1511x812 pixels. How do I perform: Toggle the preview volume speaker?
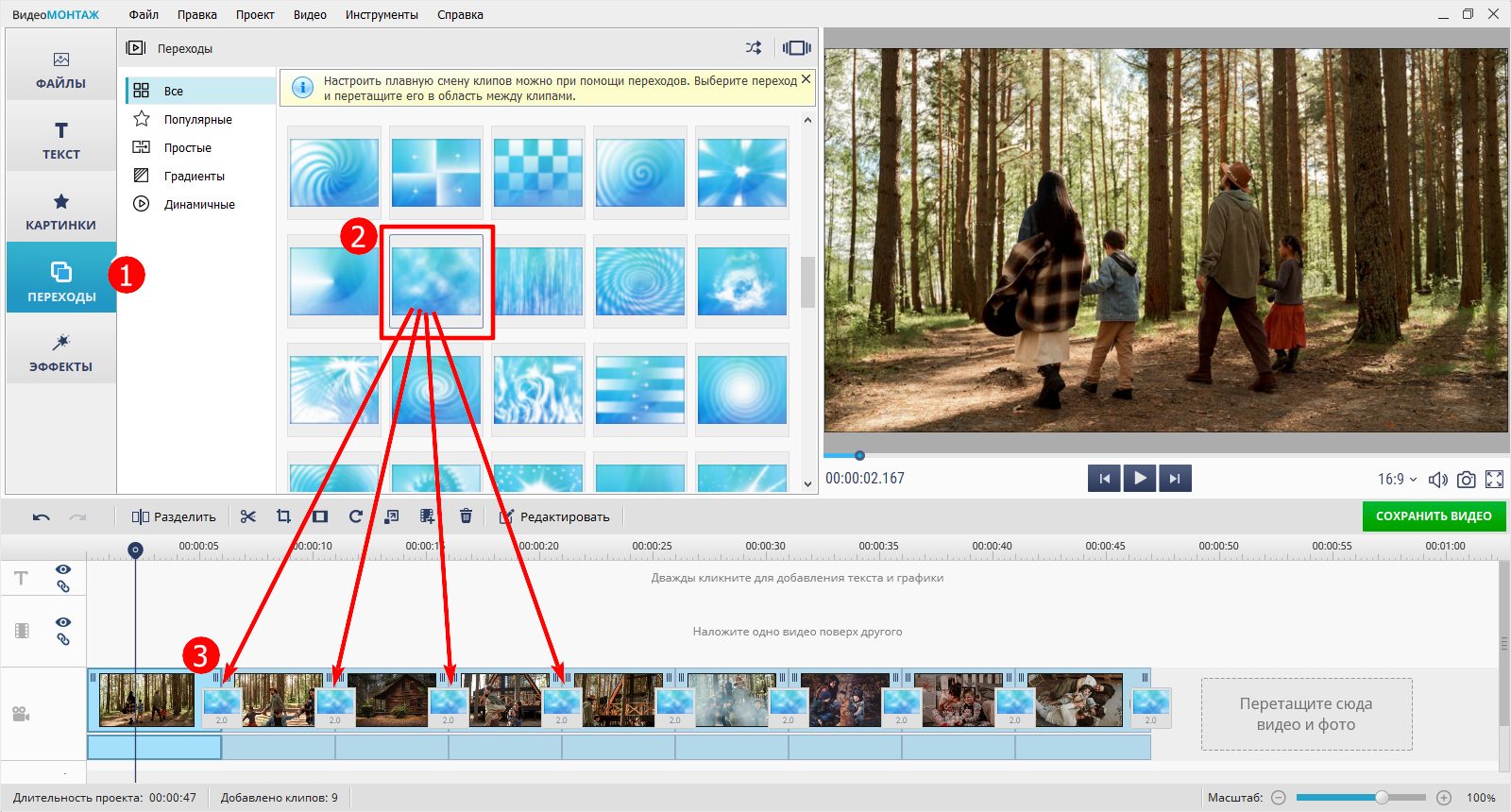1437,480
